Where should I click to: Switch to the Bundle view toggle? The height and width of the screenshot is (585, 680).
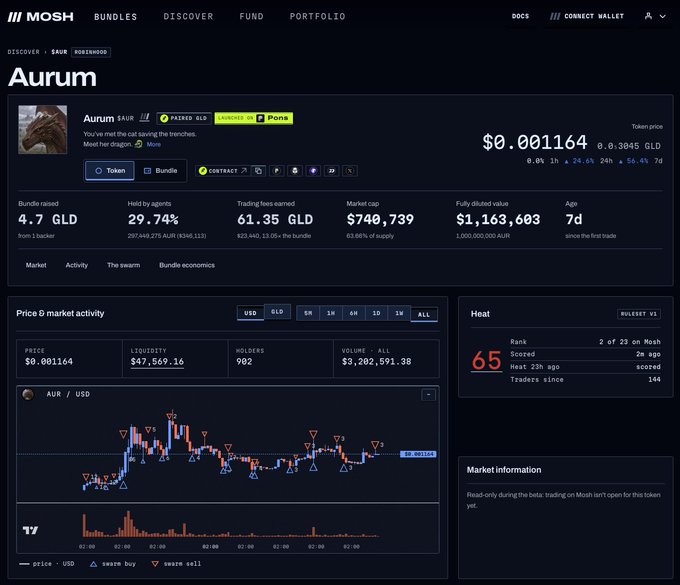point(160,170)
